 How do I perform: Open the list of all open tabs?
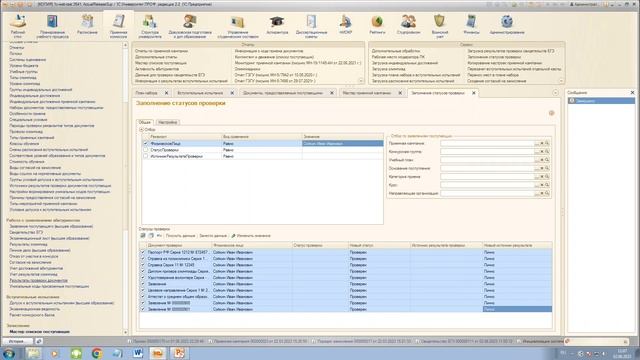point(555,93)
